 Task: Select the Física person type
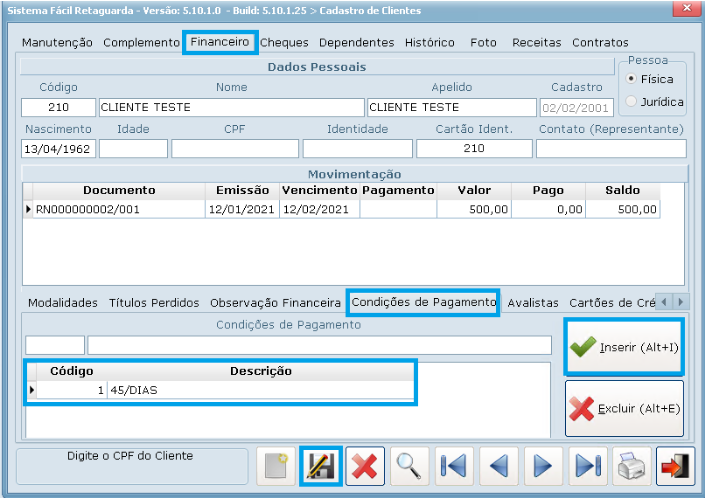631,79
